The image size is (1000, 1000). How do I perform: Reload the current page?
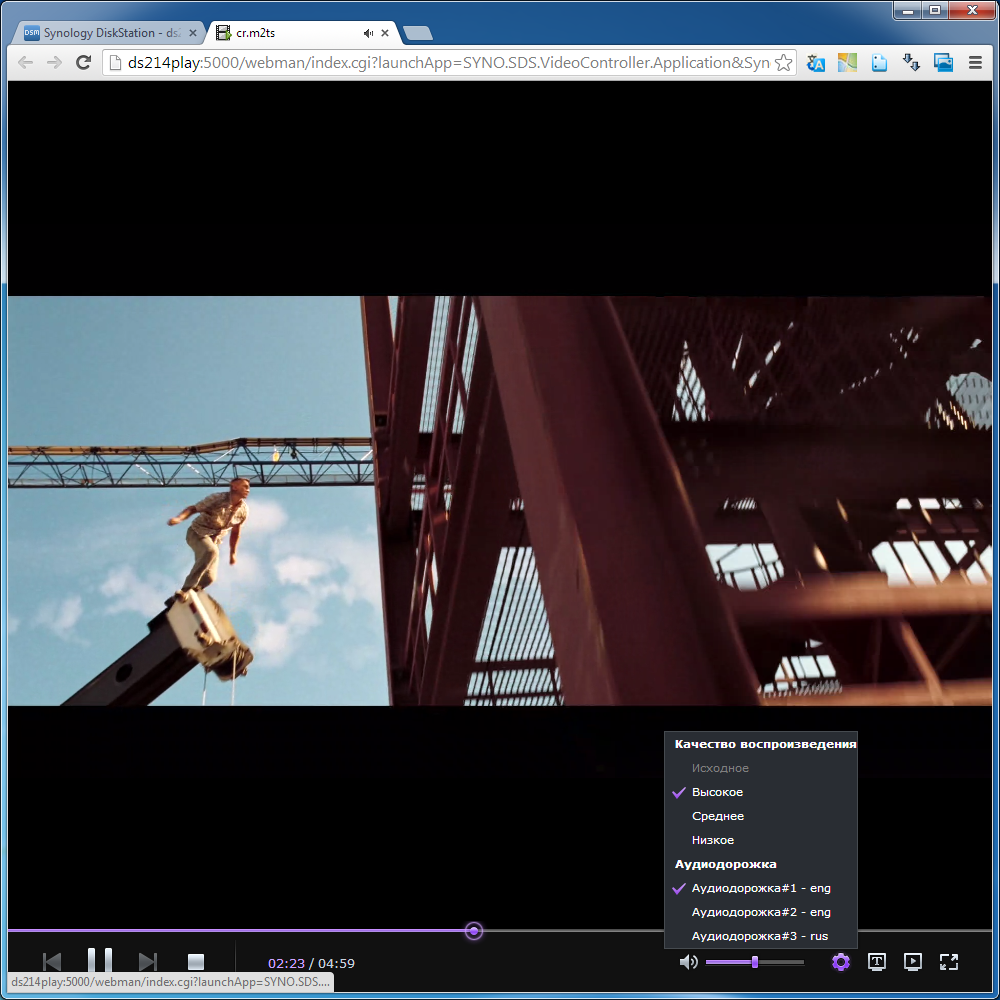coord(84,62)
